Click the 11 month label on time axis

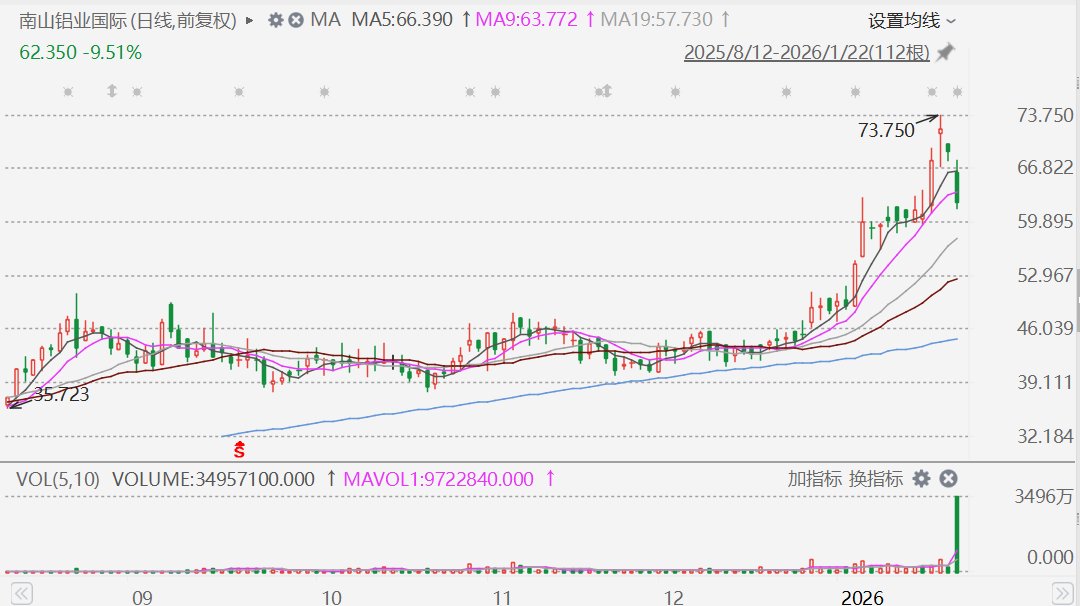(501, 597)
